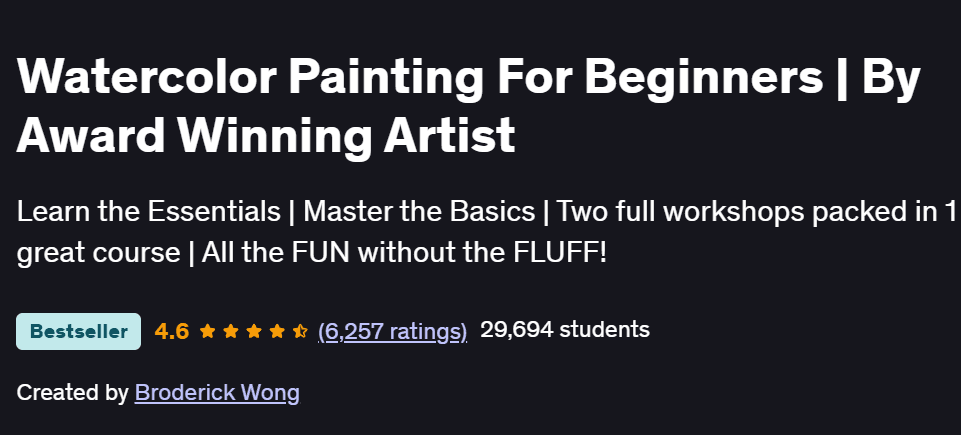Image resolution: width=961 pixels, height=435 pixels.
Task: Click the "Learn the Essentials" subtitle phrase
Action: [149, 212]
